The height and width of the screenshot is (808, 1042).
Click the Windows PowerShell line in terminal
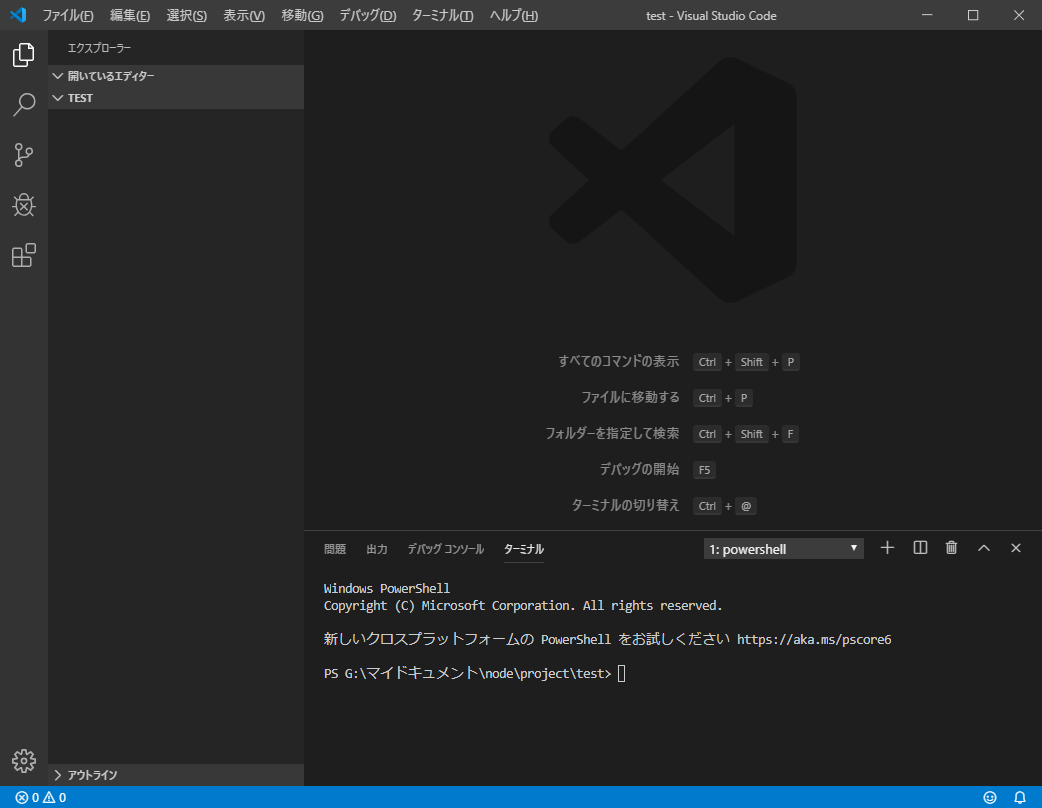coord(387,588)
